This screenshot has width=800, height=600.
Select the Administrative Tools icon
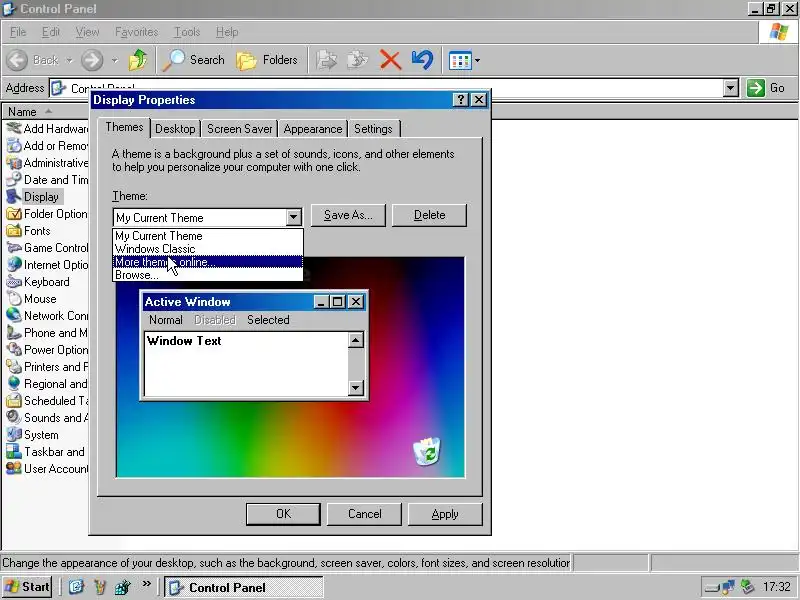14,163
